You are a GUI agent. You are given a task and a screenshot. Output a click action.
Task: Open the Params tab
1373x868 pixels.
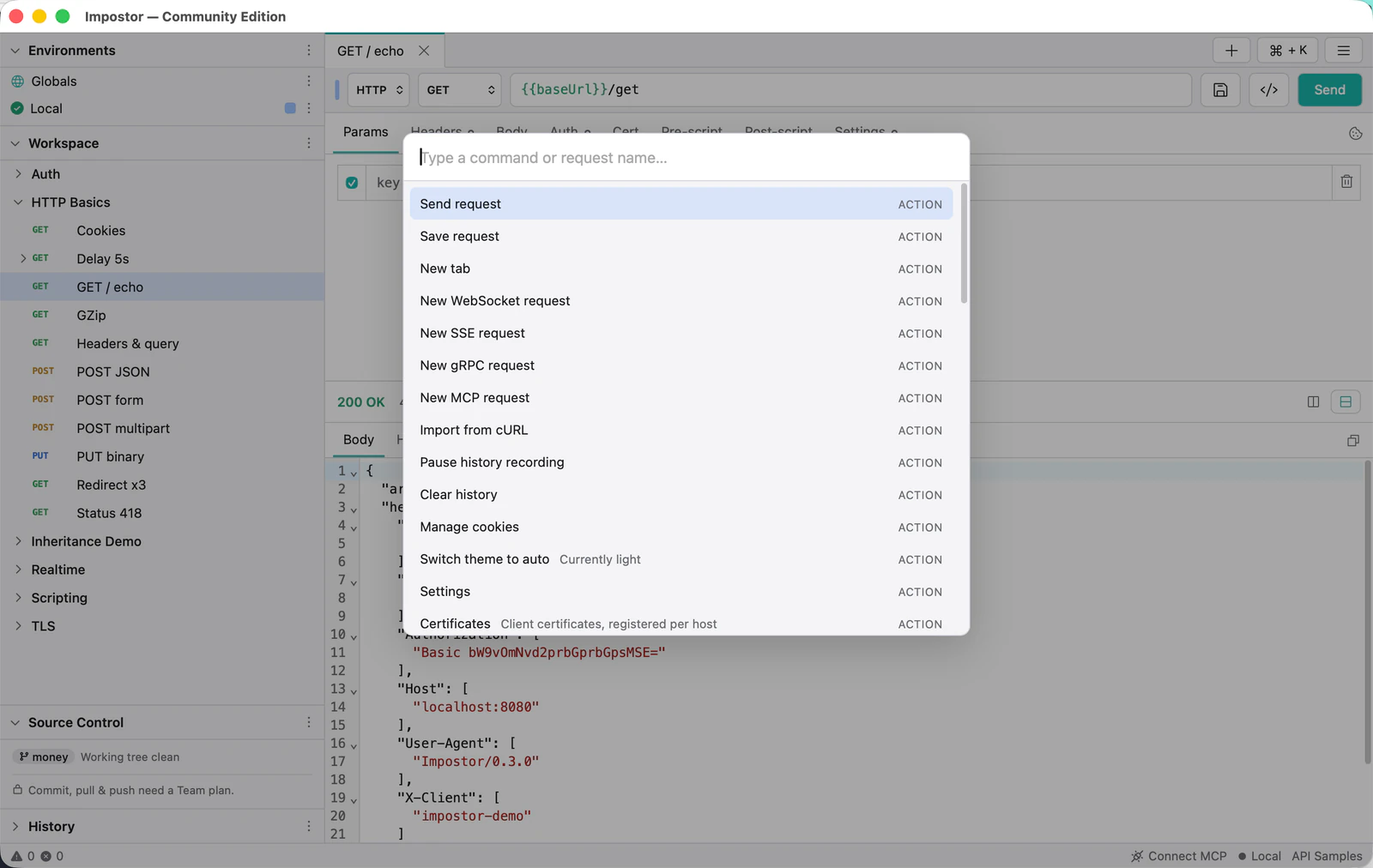pyautogui.click(x=366, y=132)
